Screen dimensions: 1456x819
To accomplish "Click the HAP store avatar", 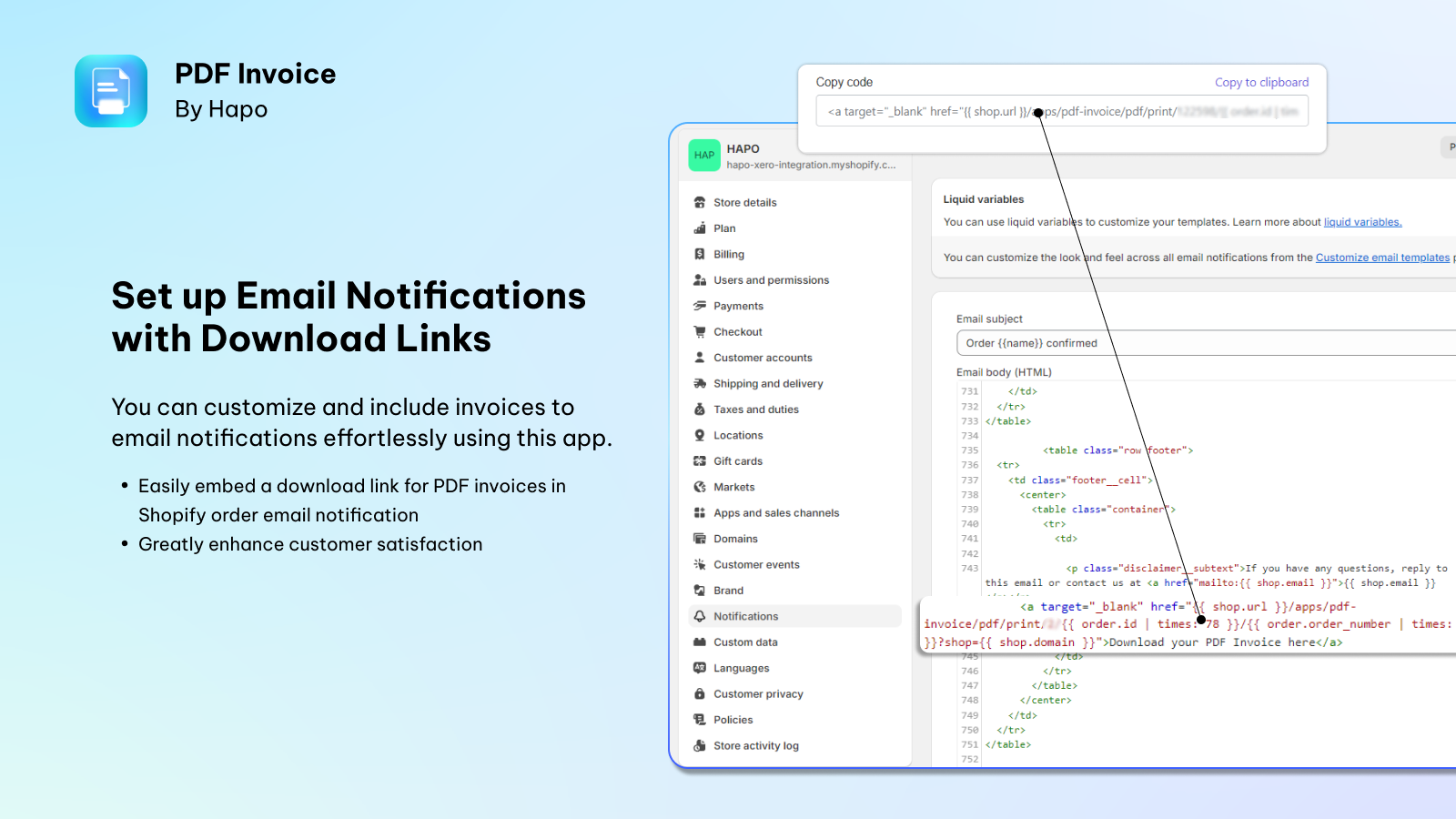I will pyautogui.click(x=704, y=156).
